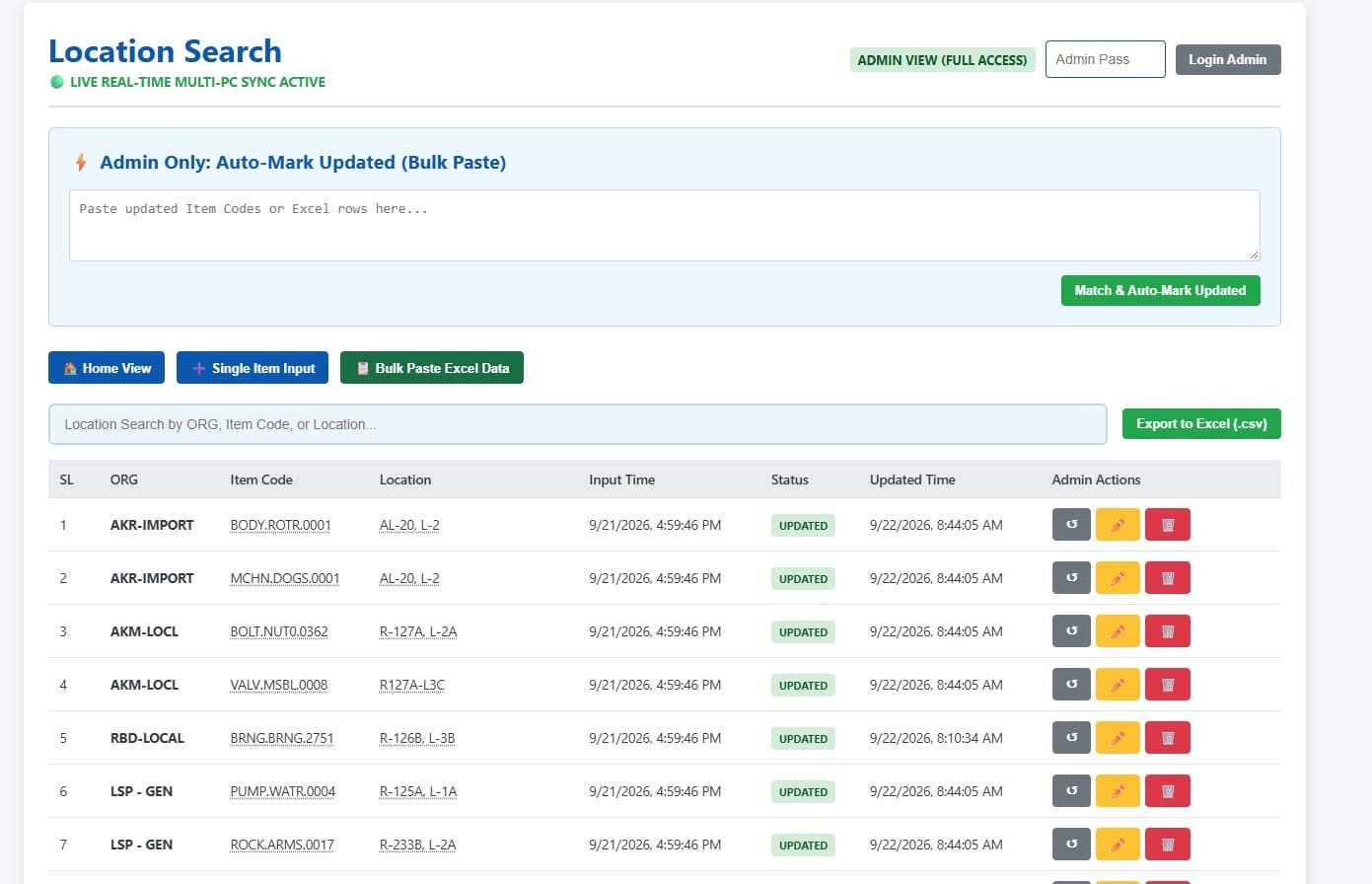Click edit pencil for BODY.ROTR.0001 row

[1118, 525]
